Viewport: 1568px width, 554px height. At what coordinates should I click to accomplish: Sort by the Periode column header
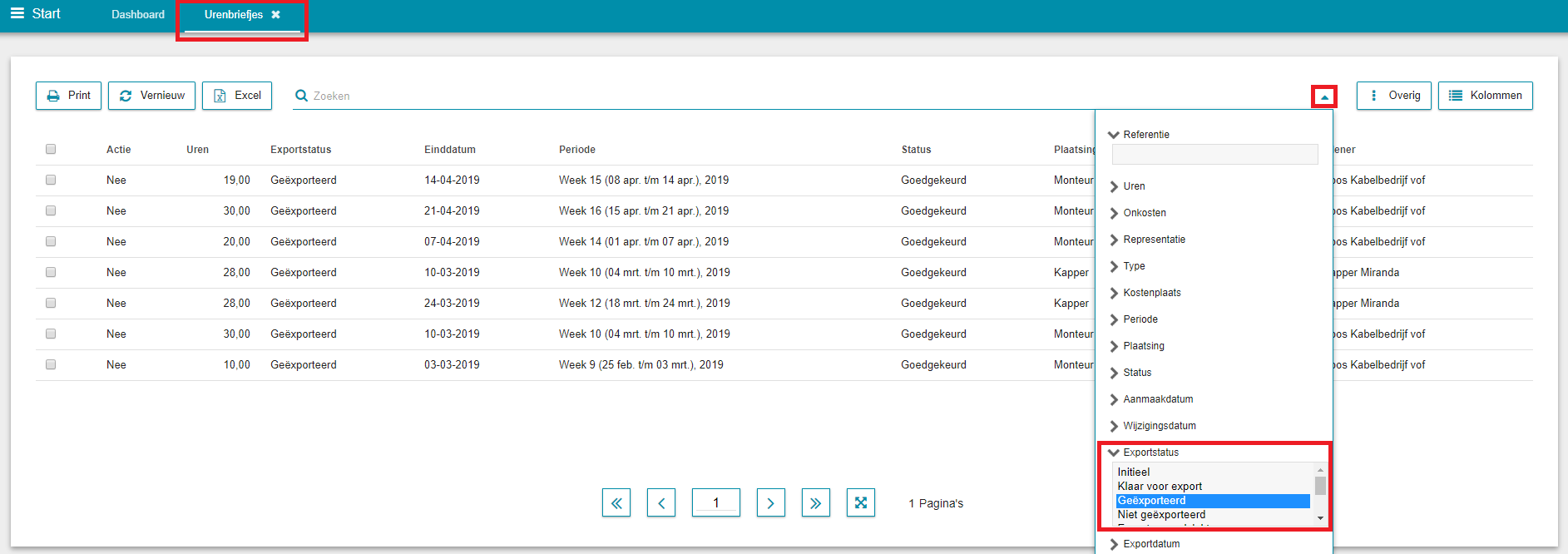click(577, 150)
